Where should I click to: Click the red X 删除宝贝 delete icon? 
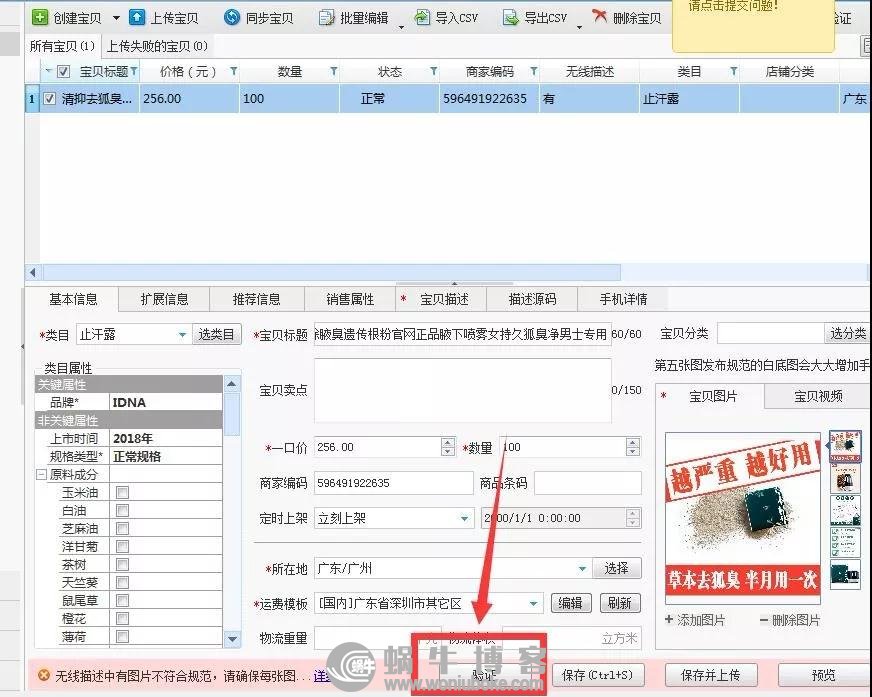point(599,17)
